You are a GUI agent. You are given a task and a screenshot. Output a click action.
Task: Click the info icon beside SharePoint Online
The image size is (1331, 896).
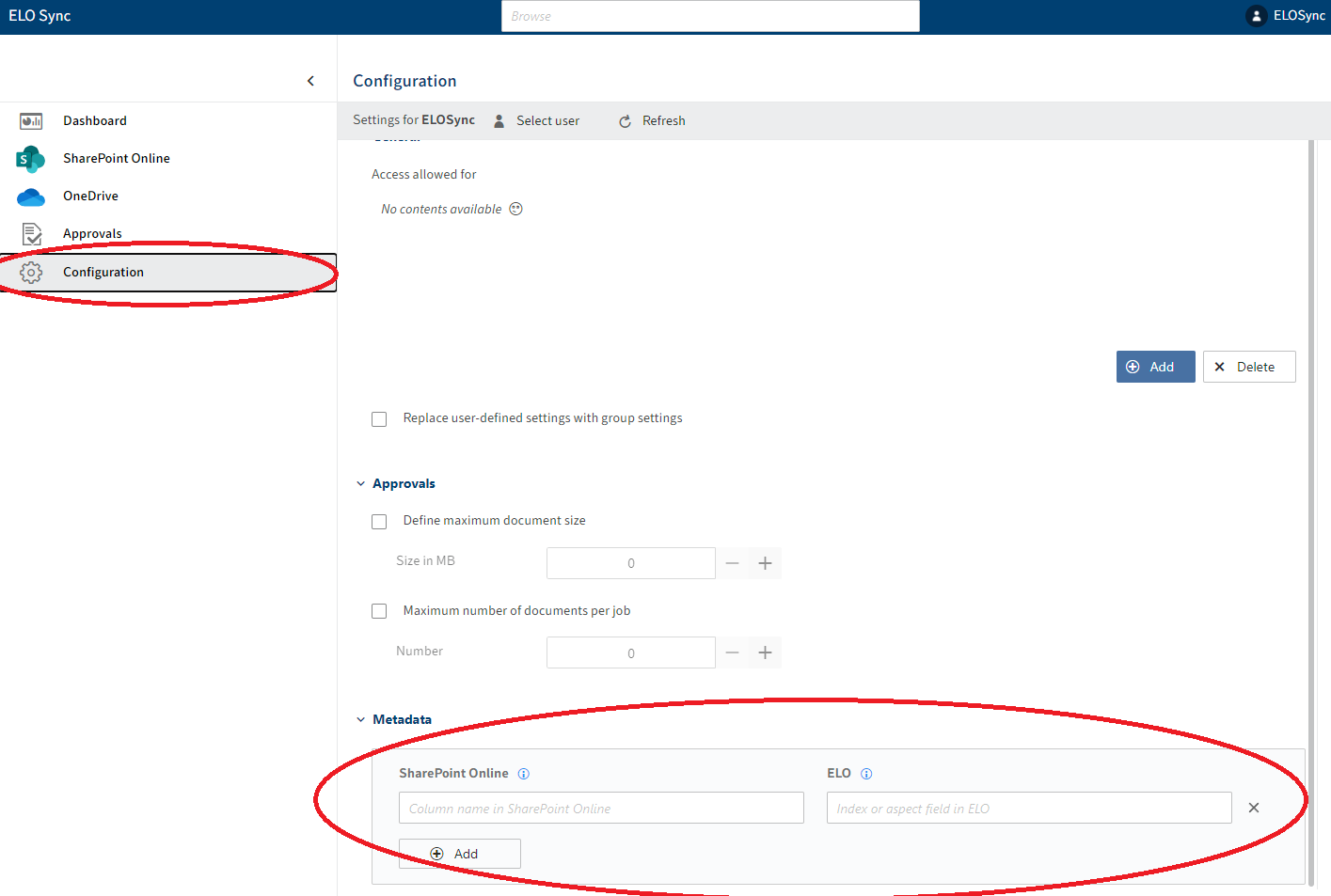(524, 774)
